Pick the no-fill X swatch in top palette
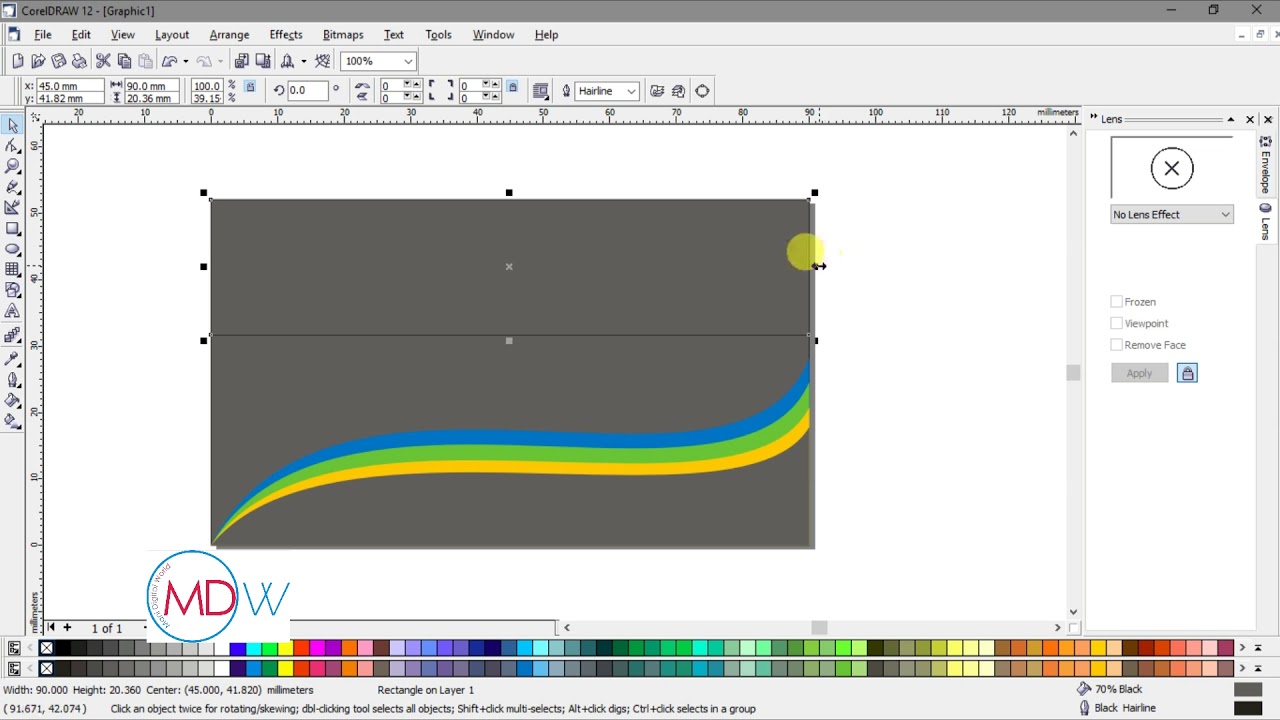This screenshot has width=1280, height=720. 46,648
